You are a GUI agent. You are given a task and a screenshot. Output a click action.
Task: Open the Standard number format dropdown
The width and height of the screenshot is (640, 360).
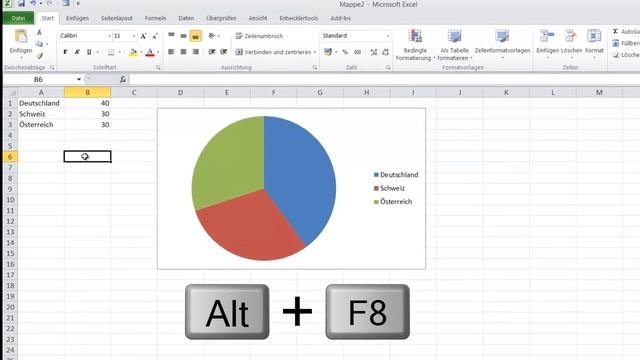point(387,36)
